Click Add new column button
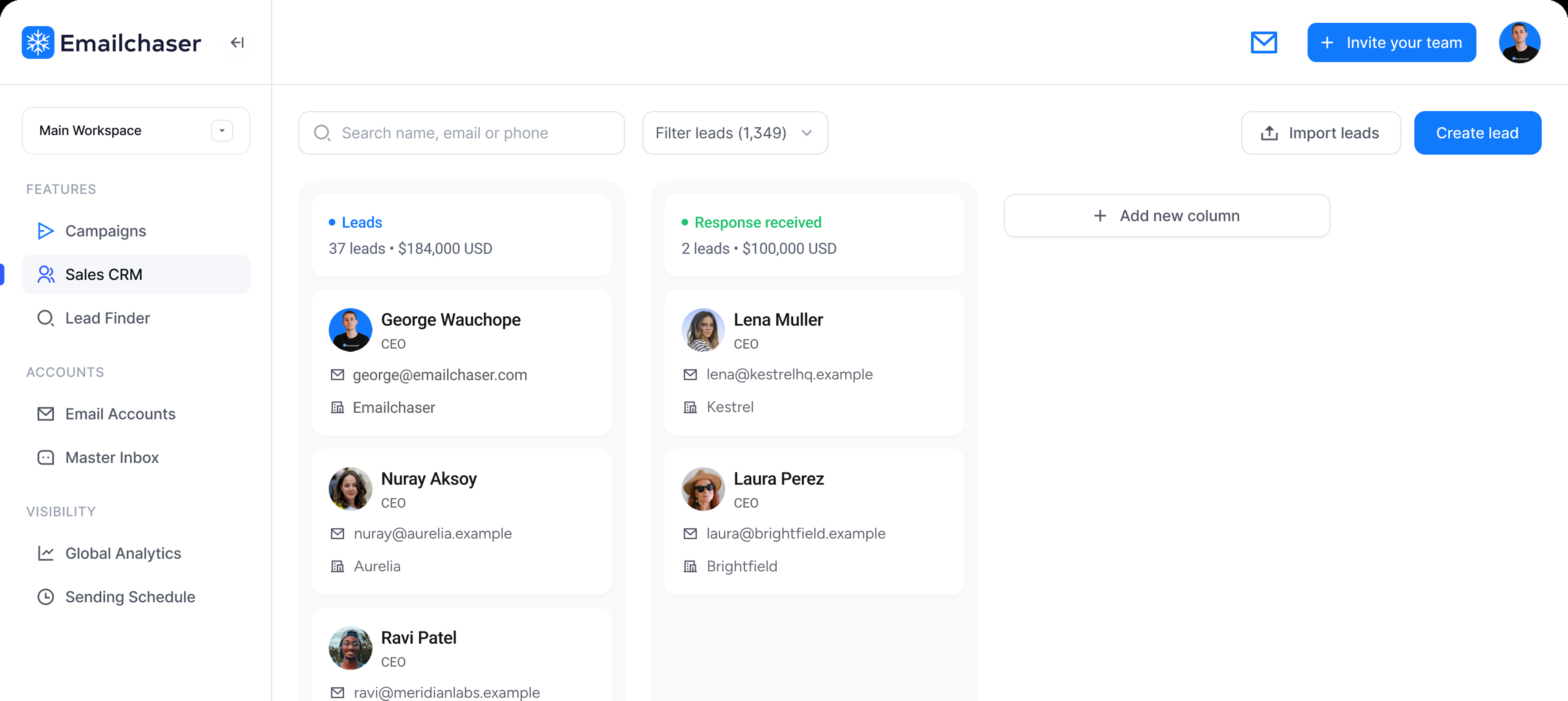The image size is (1568, 701). pyautogui.click(x=1166, y=216)
